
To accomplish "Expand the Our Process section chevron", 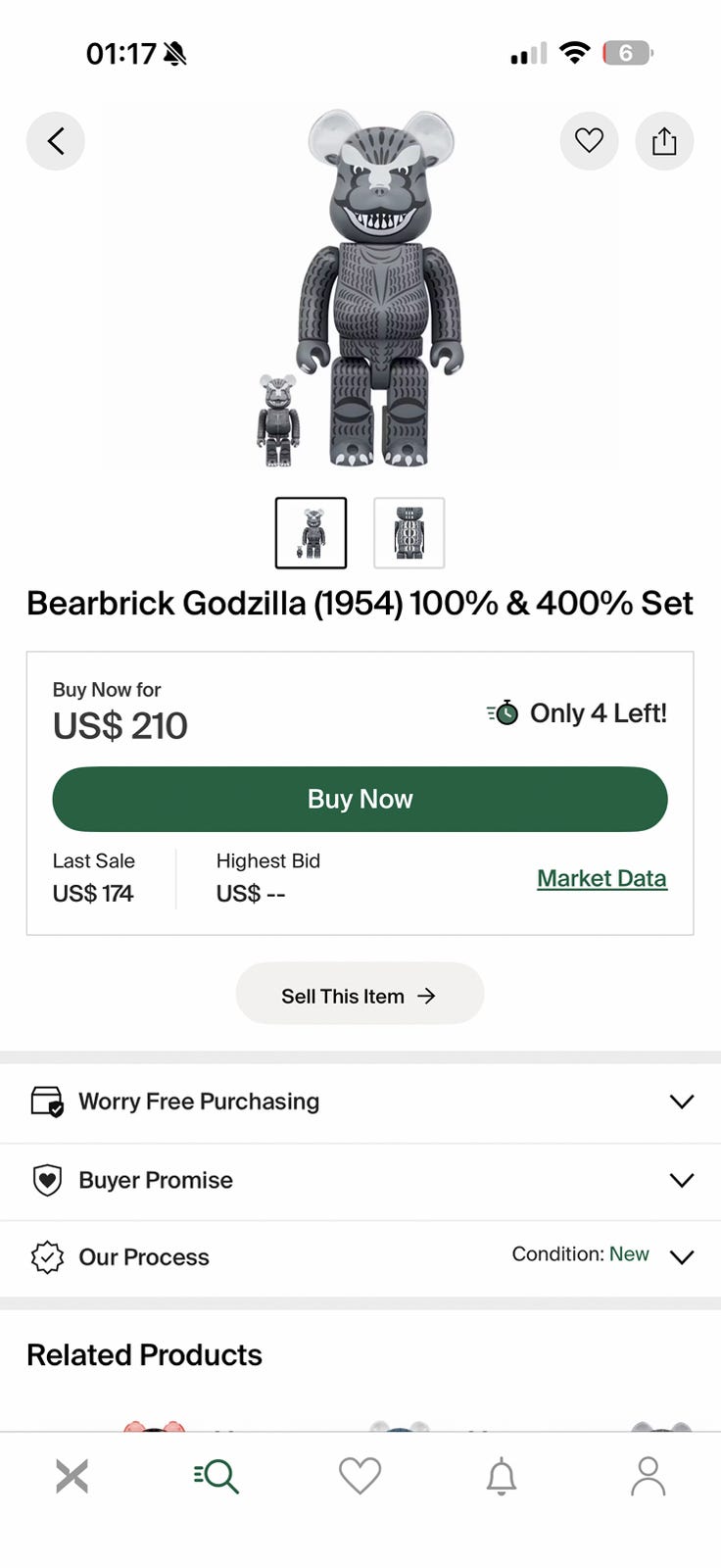I will [681, 1257].
